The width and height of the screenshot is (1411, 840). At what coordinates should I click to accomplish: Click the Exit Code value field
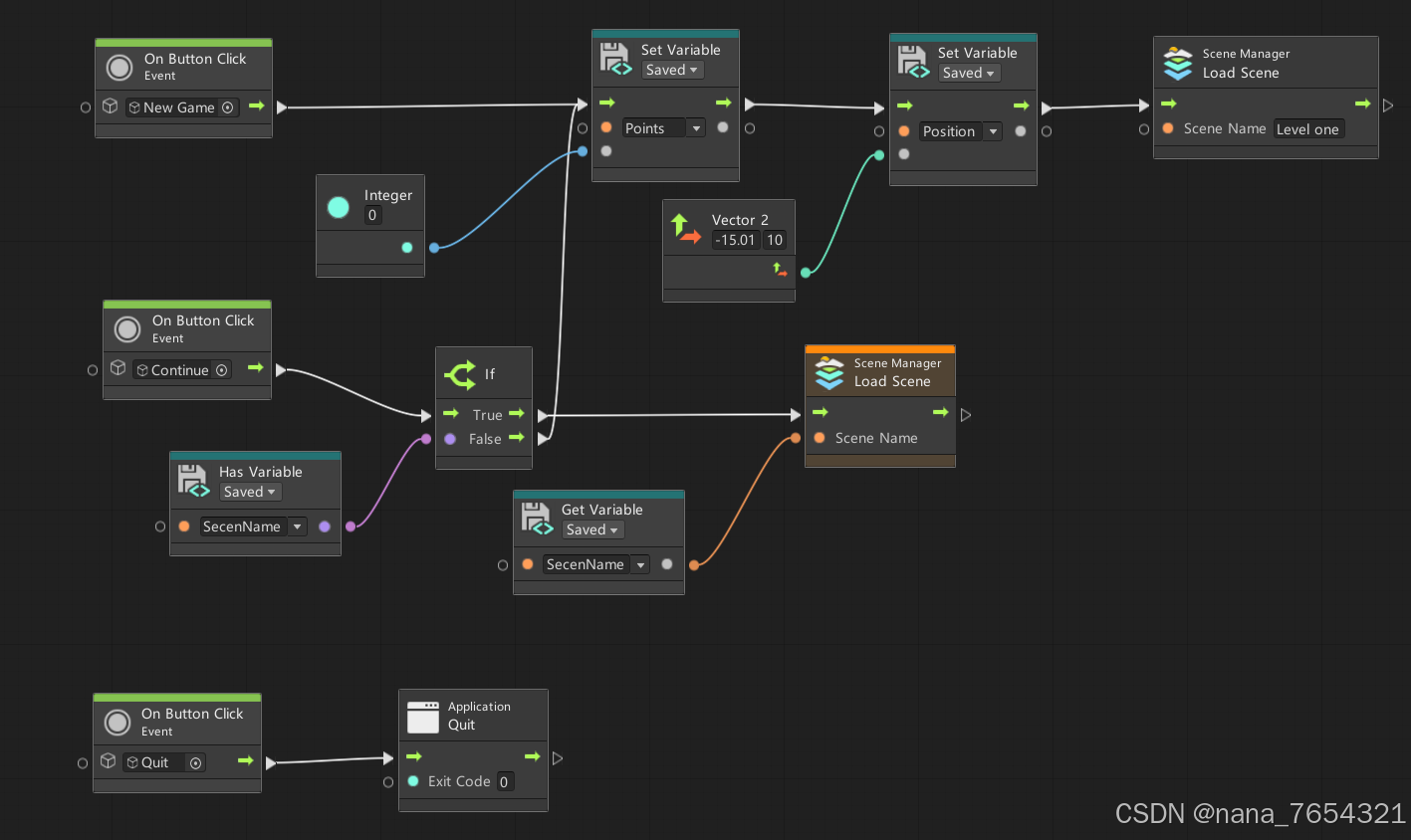point(506,781)
